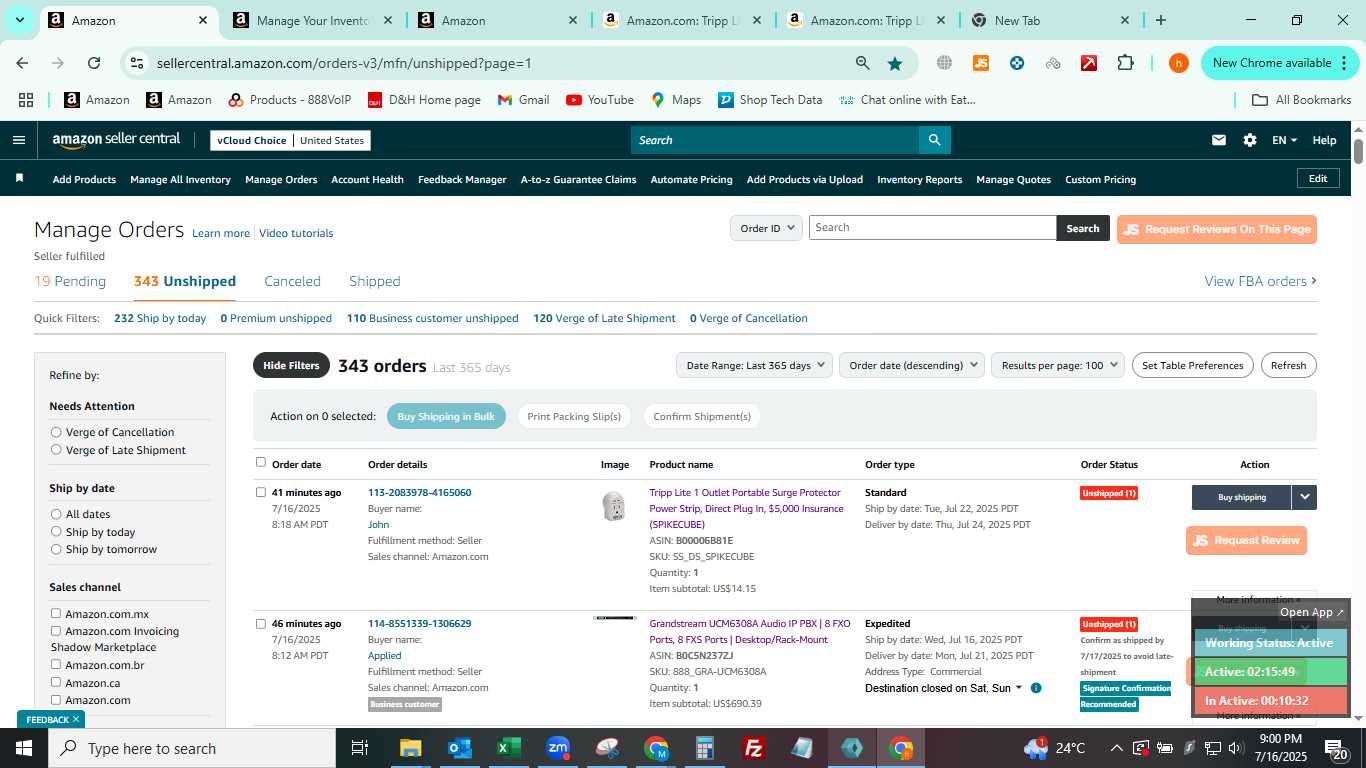
Task: Bookmark this page with star icon
Action: click(895, 63)
